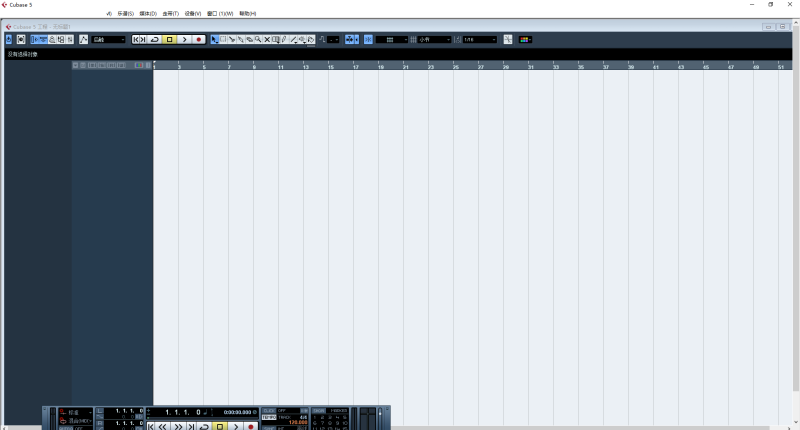Click bar 9 on the timeline ruler
The image size is (800, 430).
254,66
